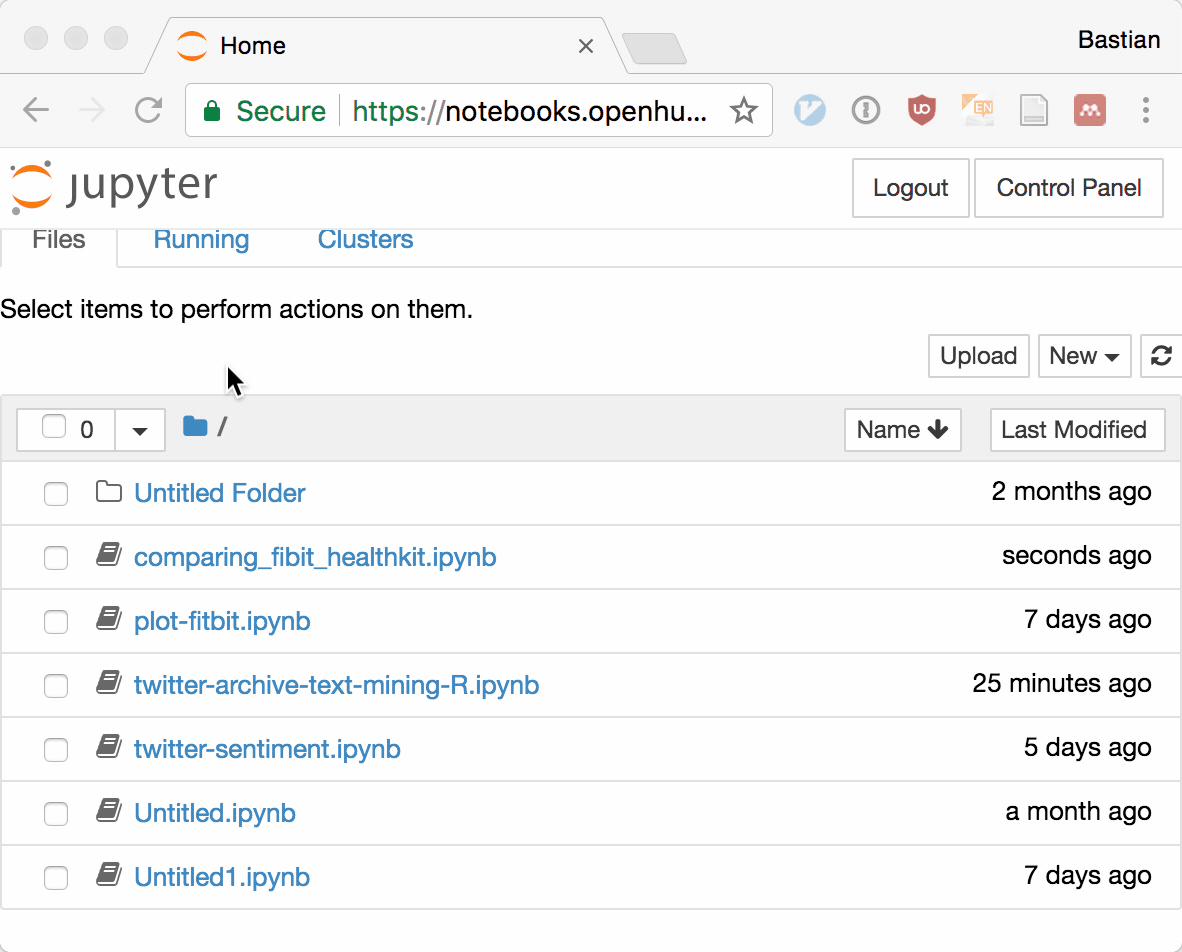Switch to the Files tab
1182x952 pixels.
59,240
